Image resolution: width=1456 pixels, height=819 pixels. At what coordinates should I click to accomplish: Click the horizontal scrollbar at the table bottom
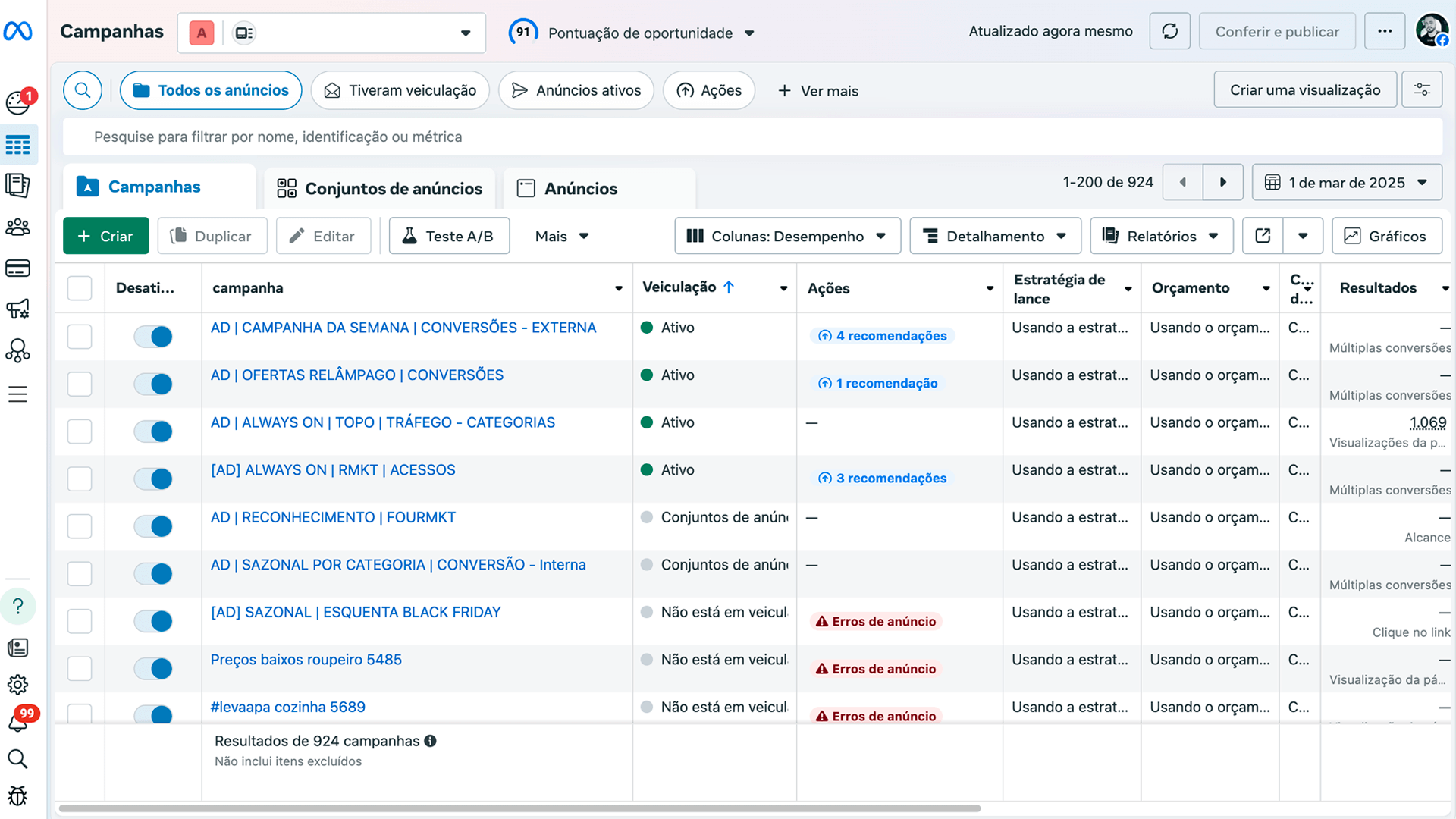tap(519, 808)
